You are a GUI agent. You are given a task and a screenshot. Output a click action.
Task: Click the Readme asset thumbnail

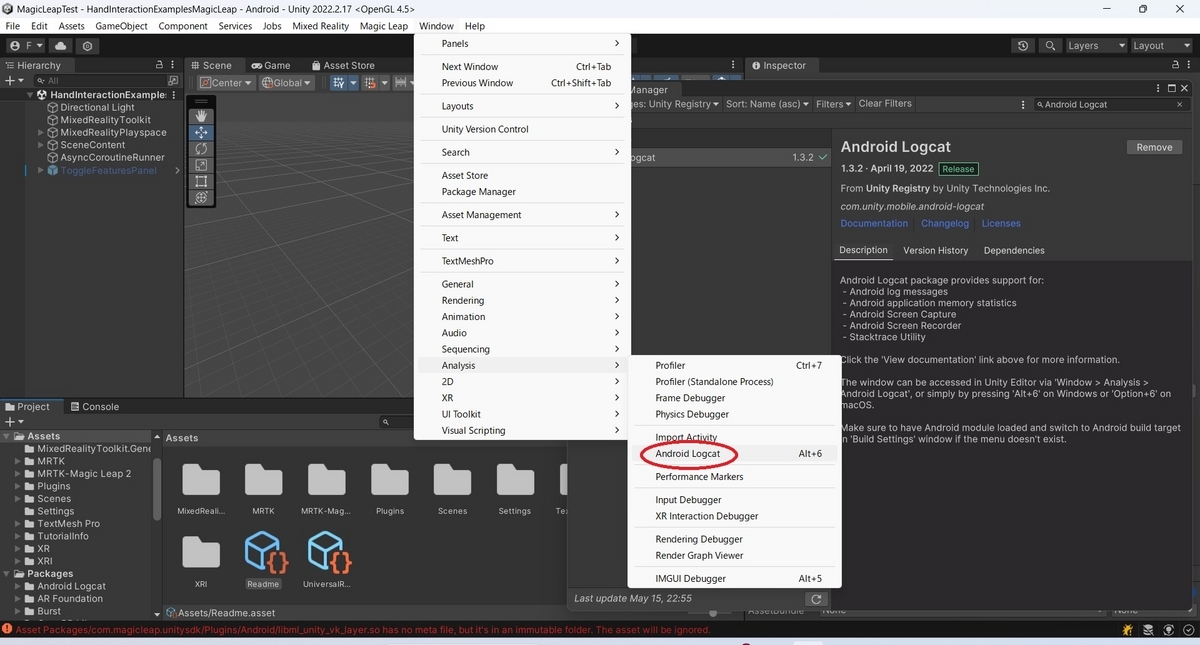264,553
